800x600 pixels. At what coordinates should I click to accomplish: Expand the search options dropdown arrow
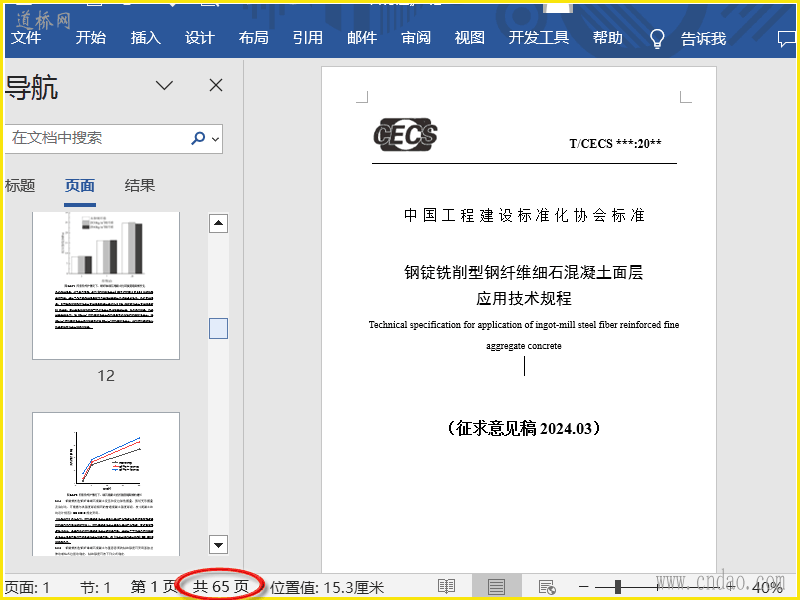(215, 138)
